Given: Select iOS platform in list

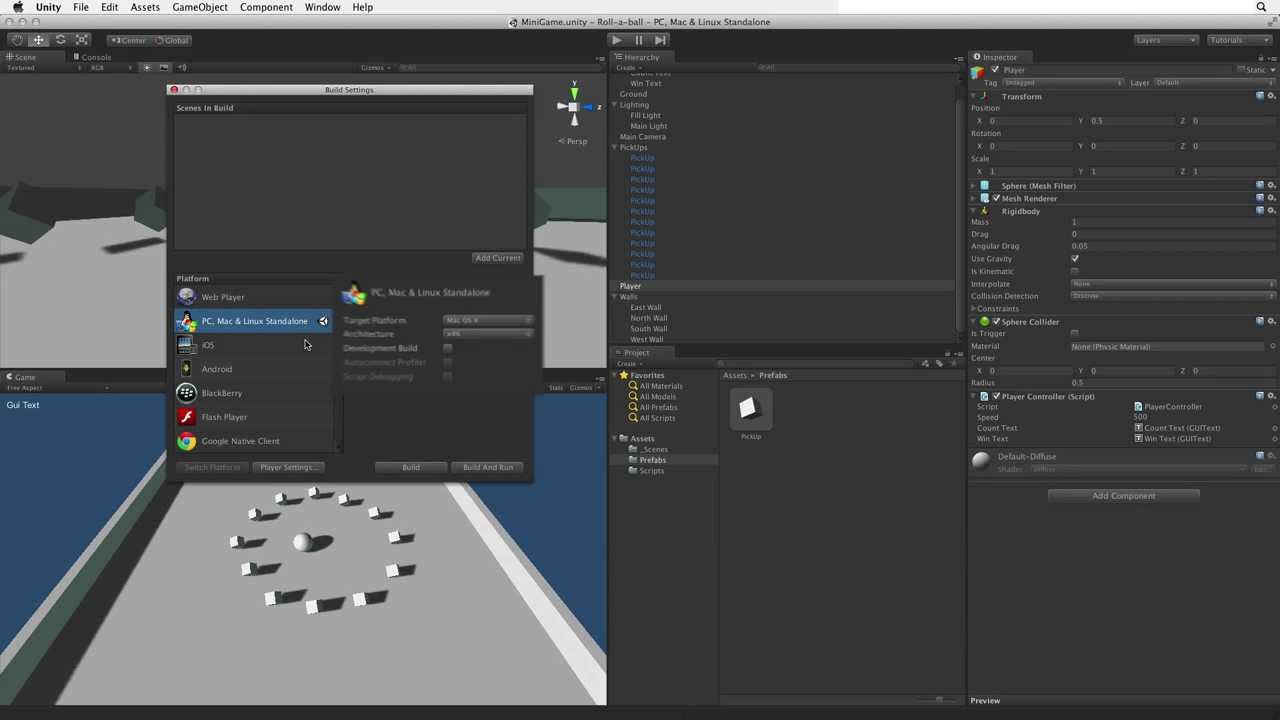Looking at the screenshot, I should click(x=255, y=345).
